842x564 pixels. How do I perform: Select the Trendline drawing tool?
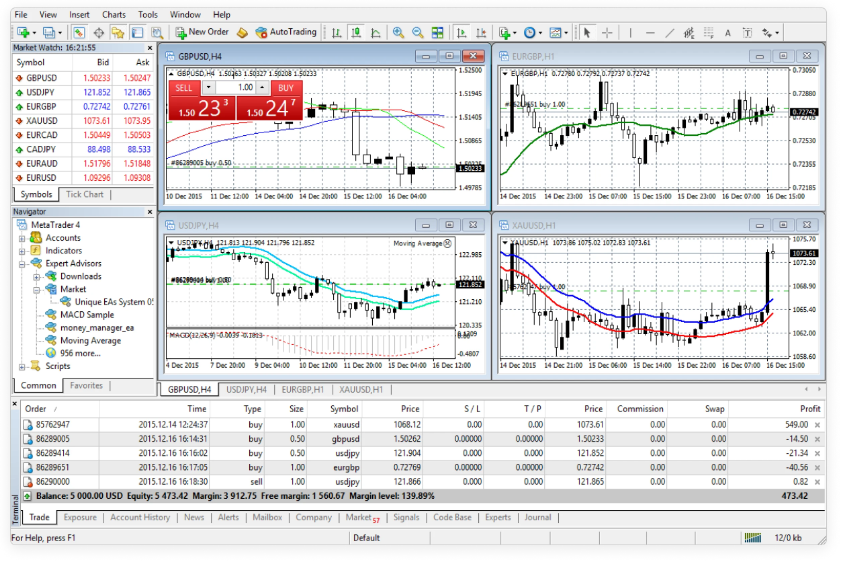pyautogui.click(x=670, y=33)
